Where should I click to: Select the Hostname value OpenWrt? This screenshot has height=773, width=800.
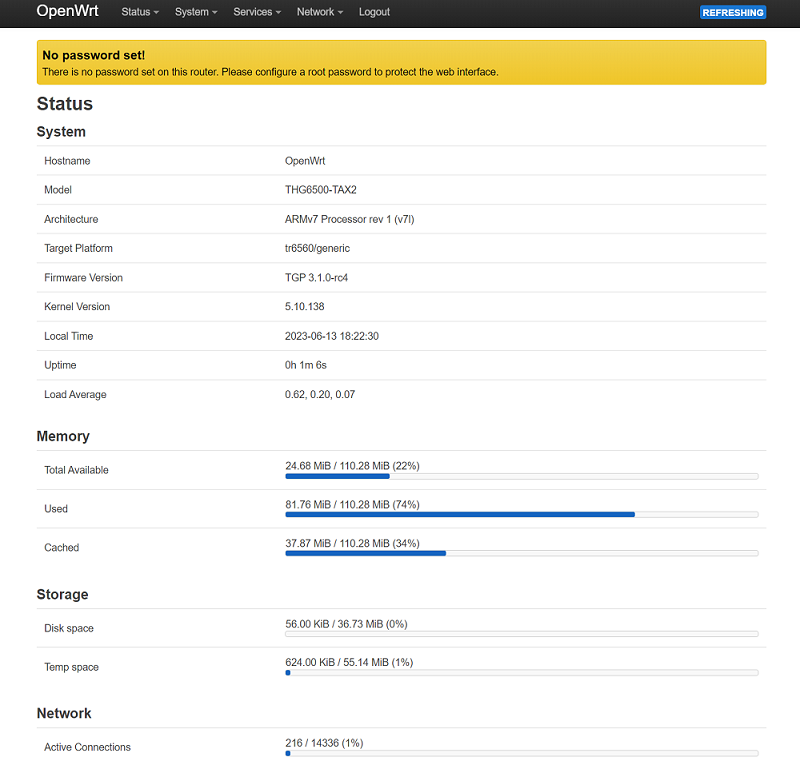pyautogui.click(x=305, y=161)
